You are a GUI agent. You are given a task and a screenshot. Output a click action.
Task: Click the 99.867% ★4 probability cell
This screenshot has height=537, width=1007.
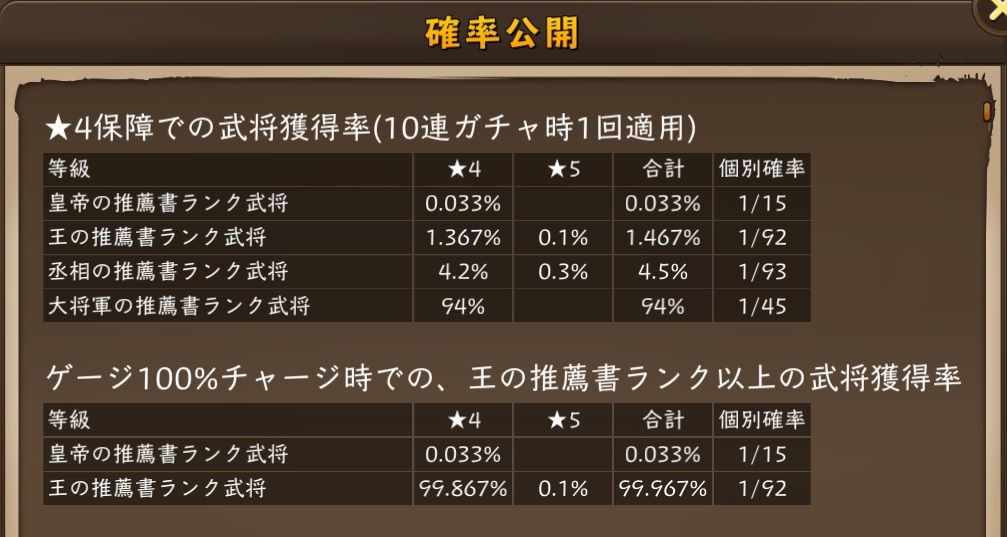pos(462,489)
